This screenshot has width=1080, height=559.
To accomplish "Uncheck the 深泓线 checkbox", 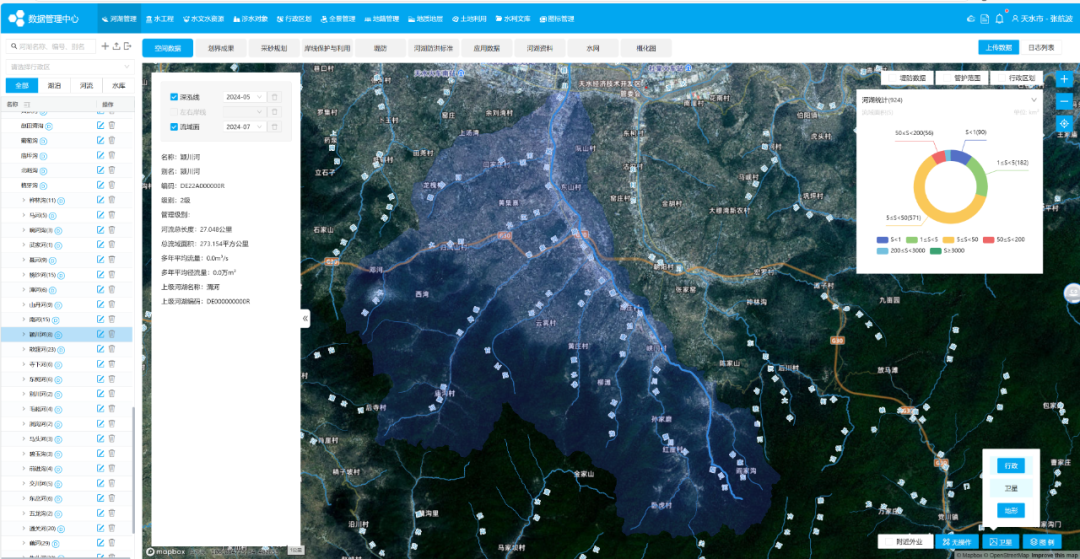I will click(x=174, y=97).
